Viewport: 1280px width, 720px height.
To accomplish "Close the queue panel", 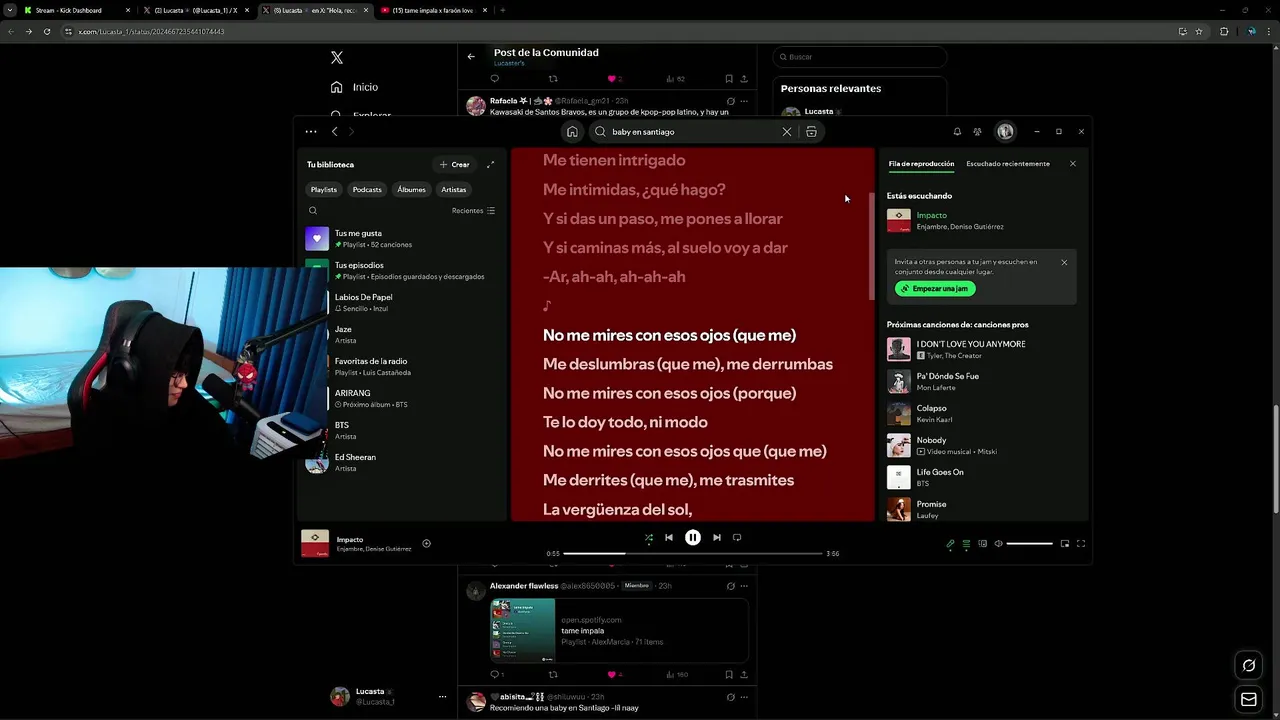I will [1073, 163].
